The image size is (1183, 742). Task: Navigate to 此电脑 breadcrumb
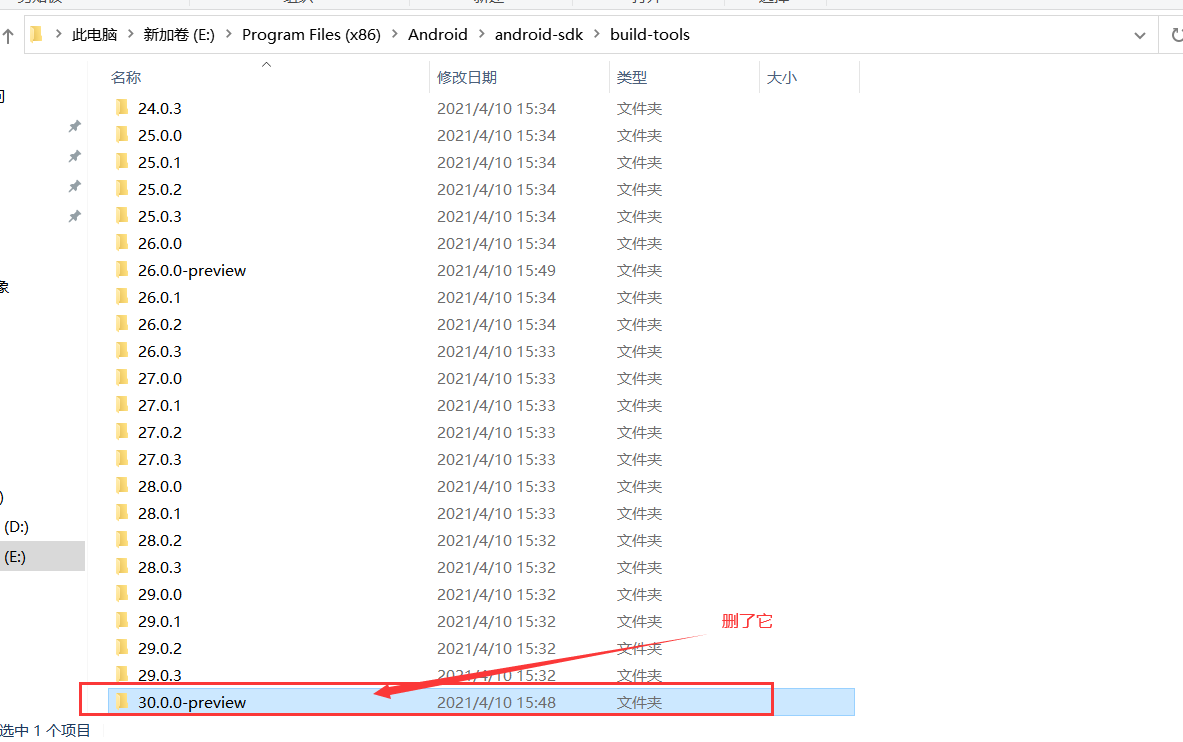(x=94, y=35)
